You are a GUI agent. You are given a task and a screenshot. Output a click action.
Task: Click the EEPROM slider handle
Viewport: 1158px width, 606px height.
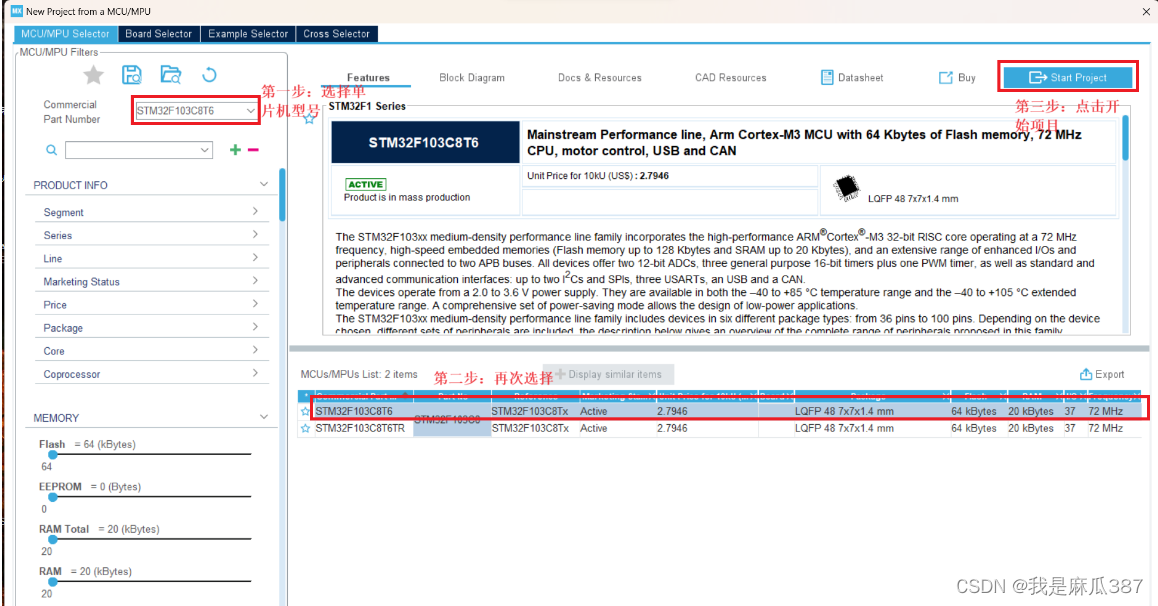(x=53, y=497)
